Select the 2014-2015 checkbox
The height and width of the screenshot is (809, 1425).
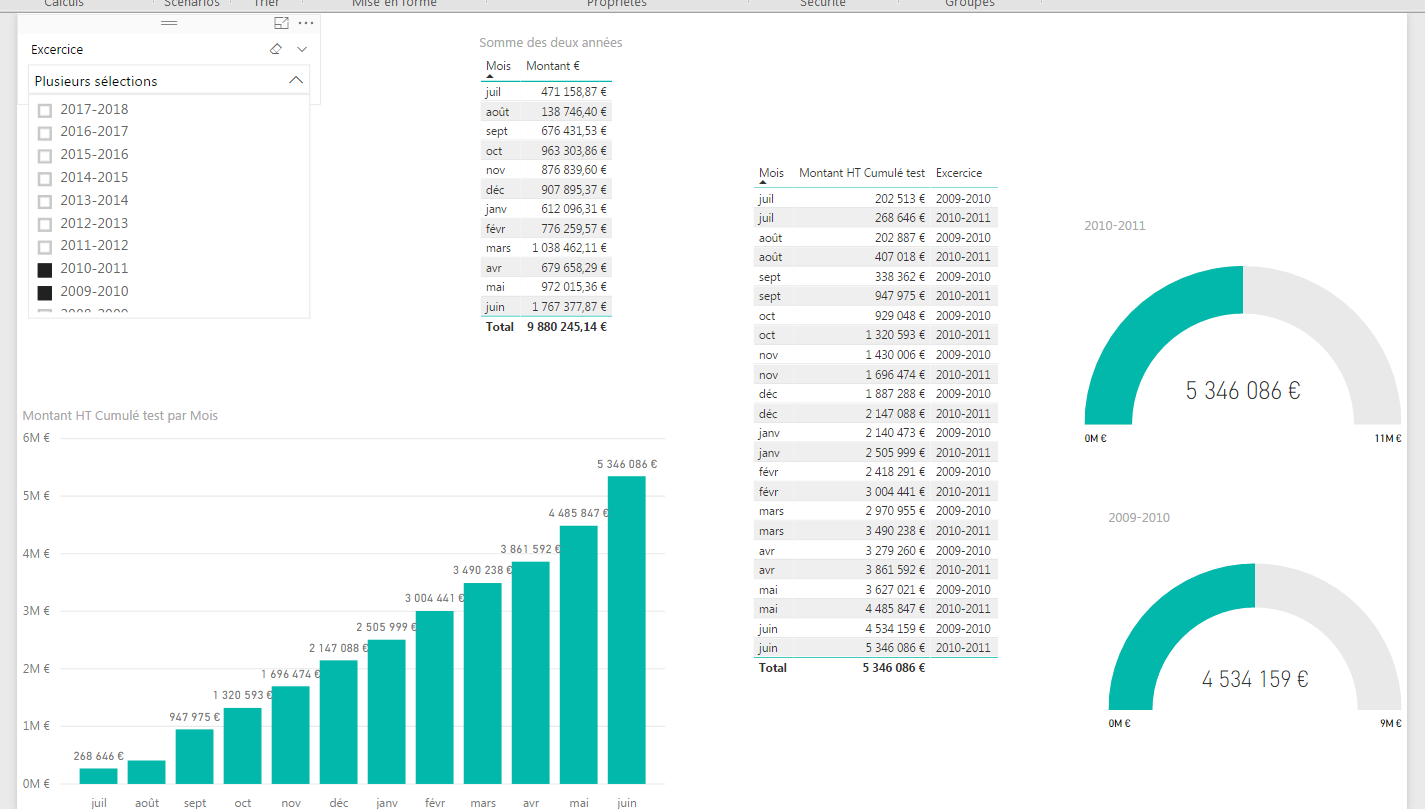point(45,179)
